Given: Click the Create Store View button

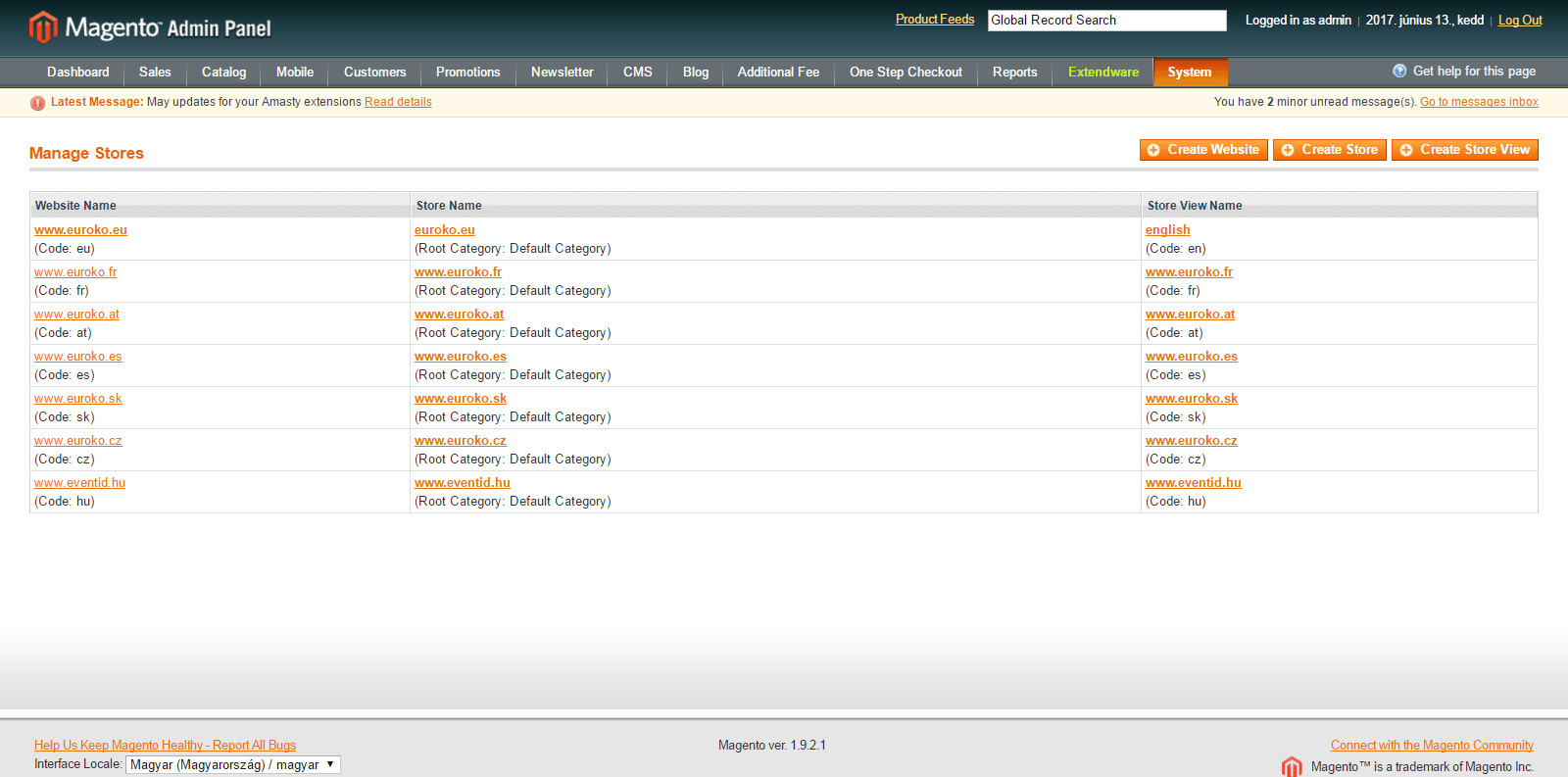Looking at the screenshot, I should pos(1465,150).
